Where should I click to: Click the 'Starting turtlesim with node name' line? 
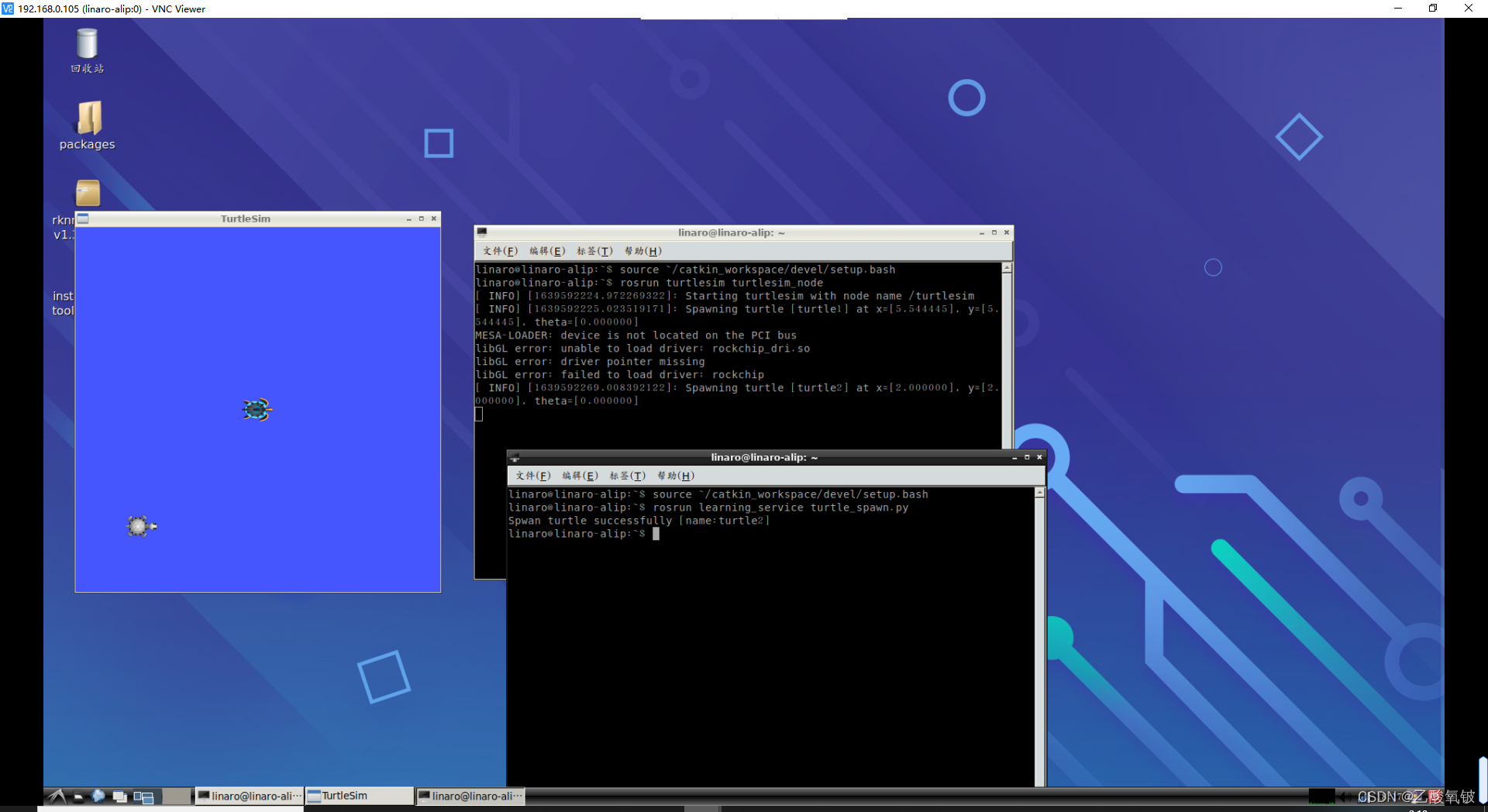point(725,296)
